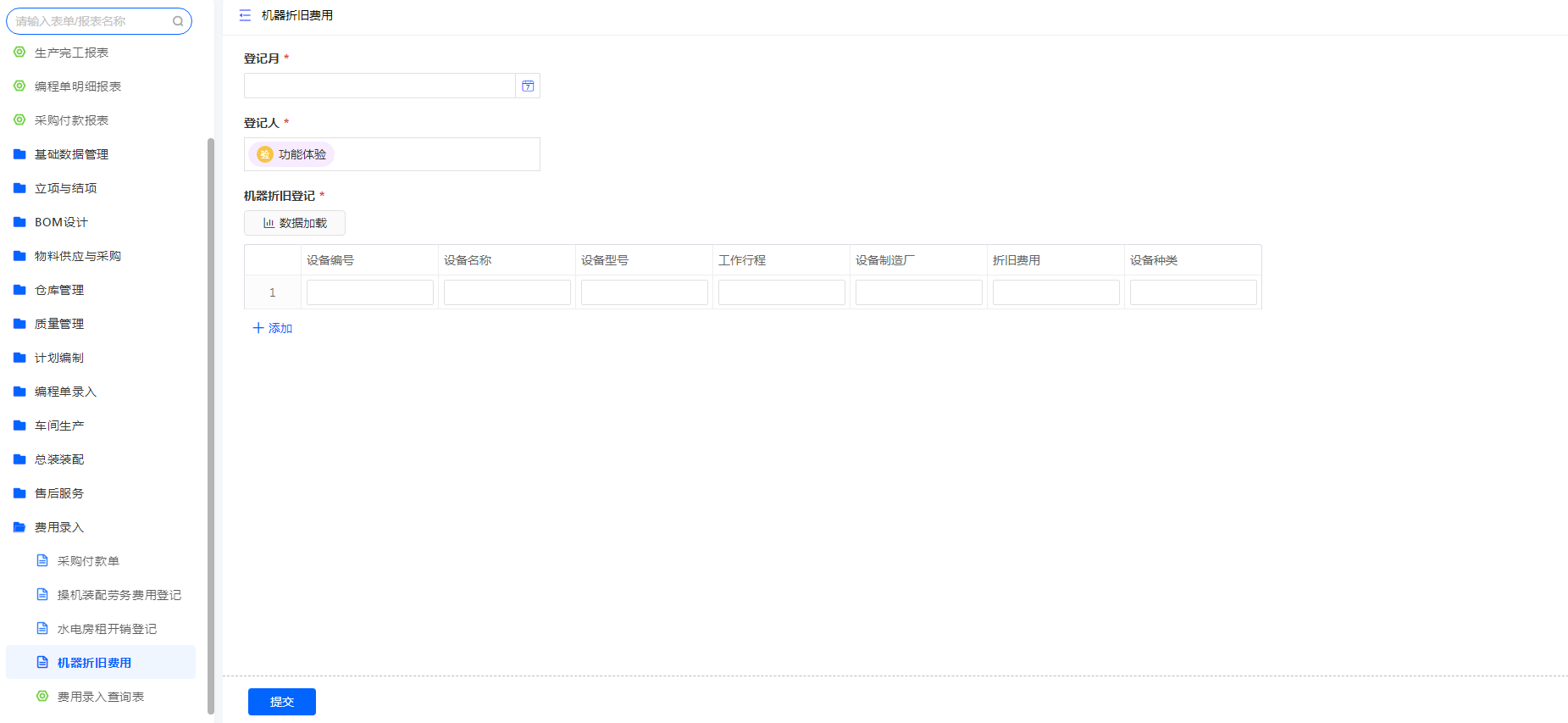The height and width of the screenshot is (723, 1568).
Task: Click the 售后服务 folder icon
Action: (19, 493)
